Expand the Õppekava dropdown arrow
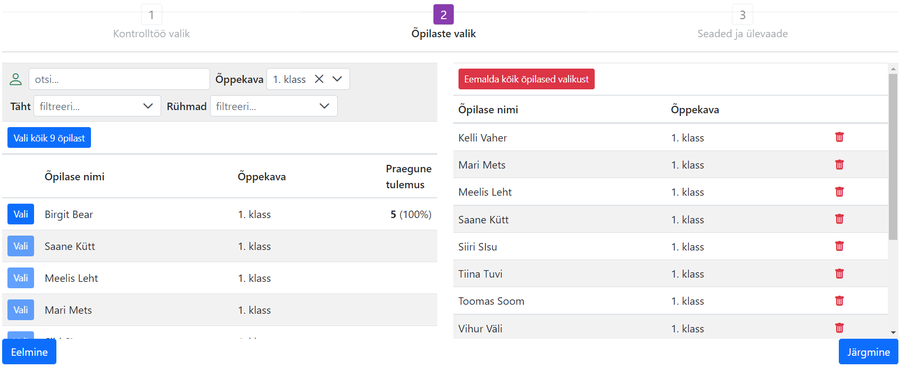The width and height of the screenshot is (900, 368). 338,79
